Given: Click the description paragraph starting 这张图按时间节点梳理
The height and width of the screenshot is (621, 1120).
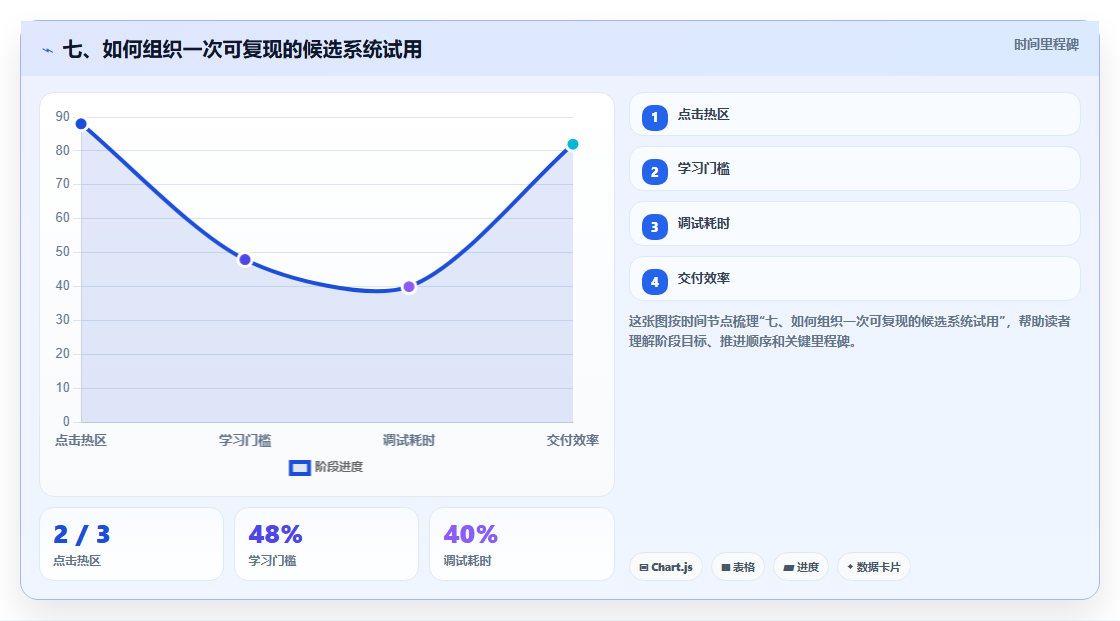Looking at the screenshot, I should point(850,332).
